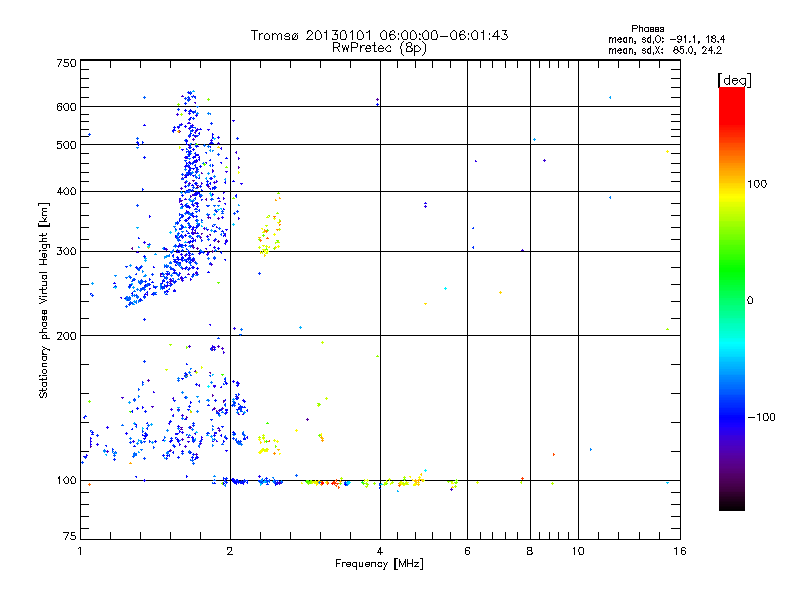Click the y-axis "200" tick label

coord(66,336)
